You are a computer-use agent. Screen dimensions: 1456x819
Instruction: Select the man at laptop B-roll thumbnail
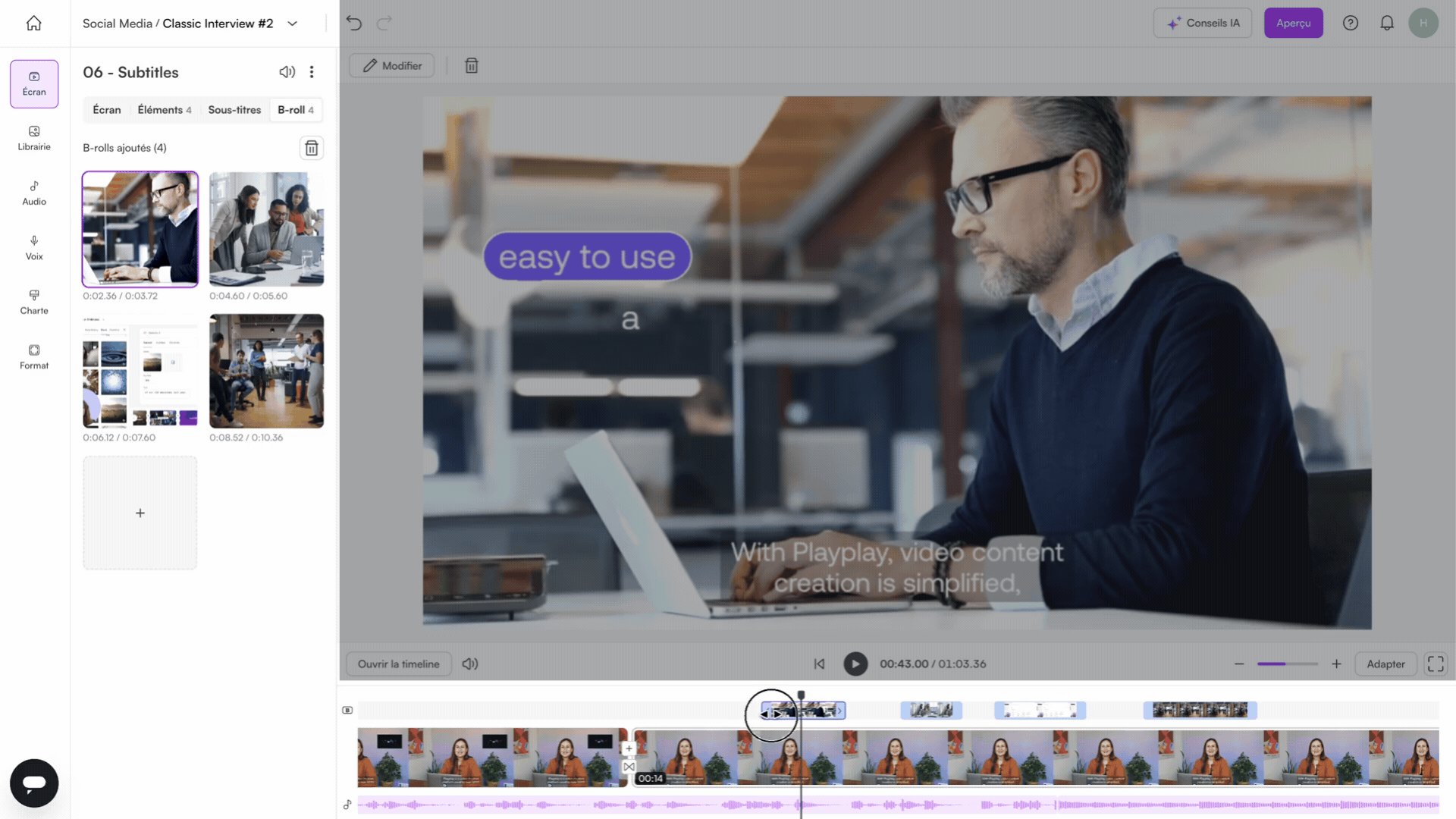tap(140, 229)
